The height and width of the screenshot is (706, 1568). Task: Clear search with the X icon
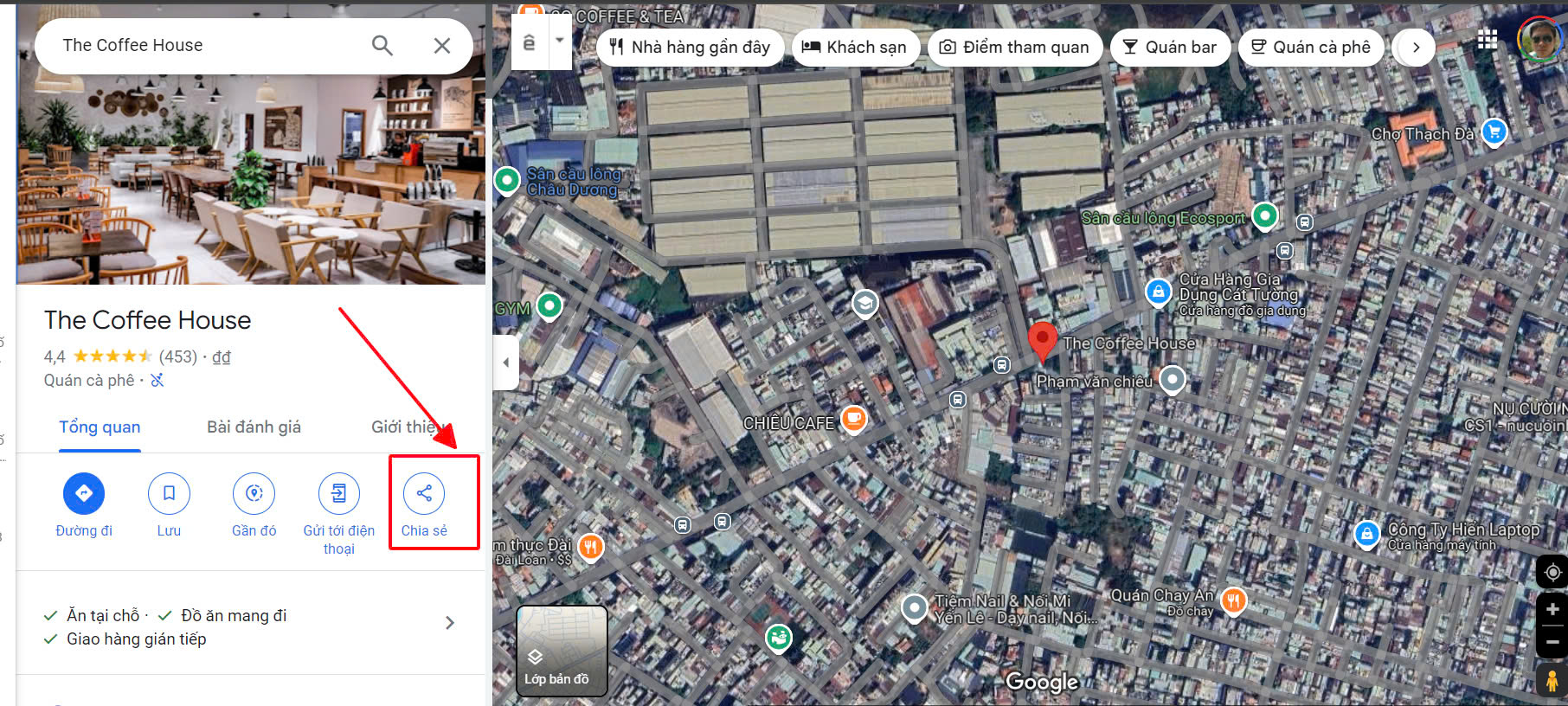(x=442, y=46)
